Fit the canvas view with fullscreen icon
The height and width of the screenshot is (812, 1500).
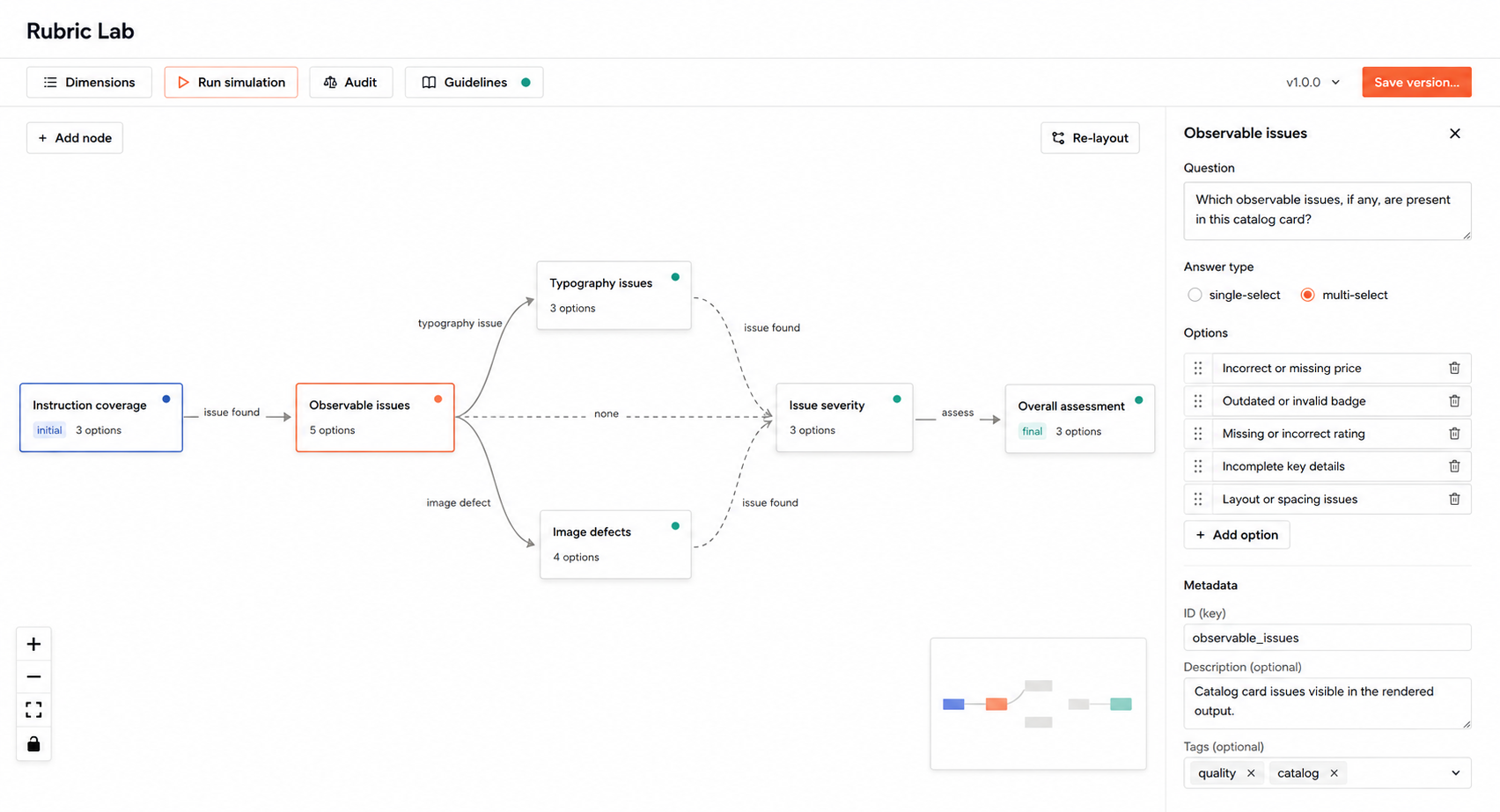coord(33,710)
